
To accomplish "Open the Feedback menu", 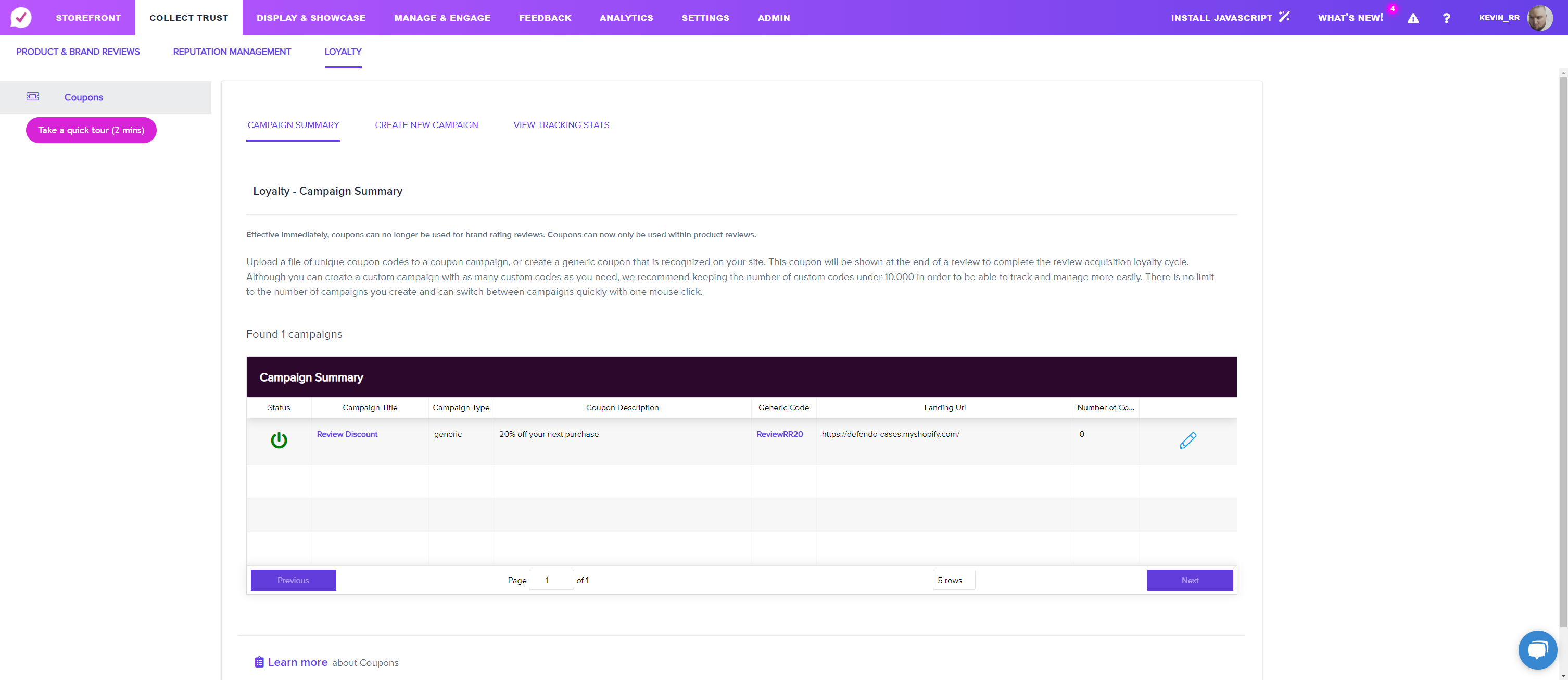I will [x=546, y=18].
